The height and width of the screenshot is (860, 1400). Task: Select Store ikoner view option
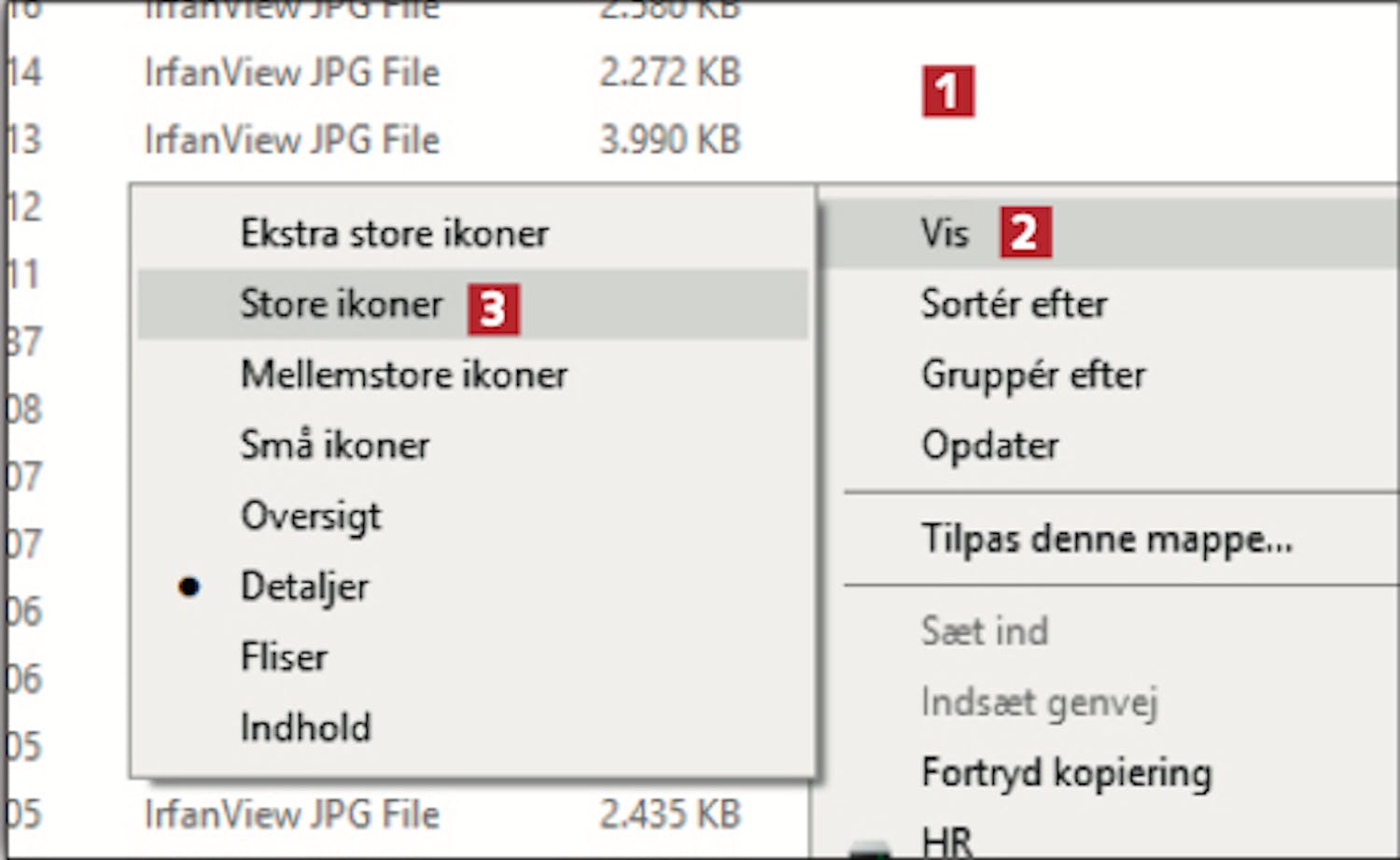[x=472, y=304]
